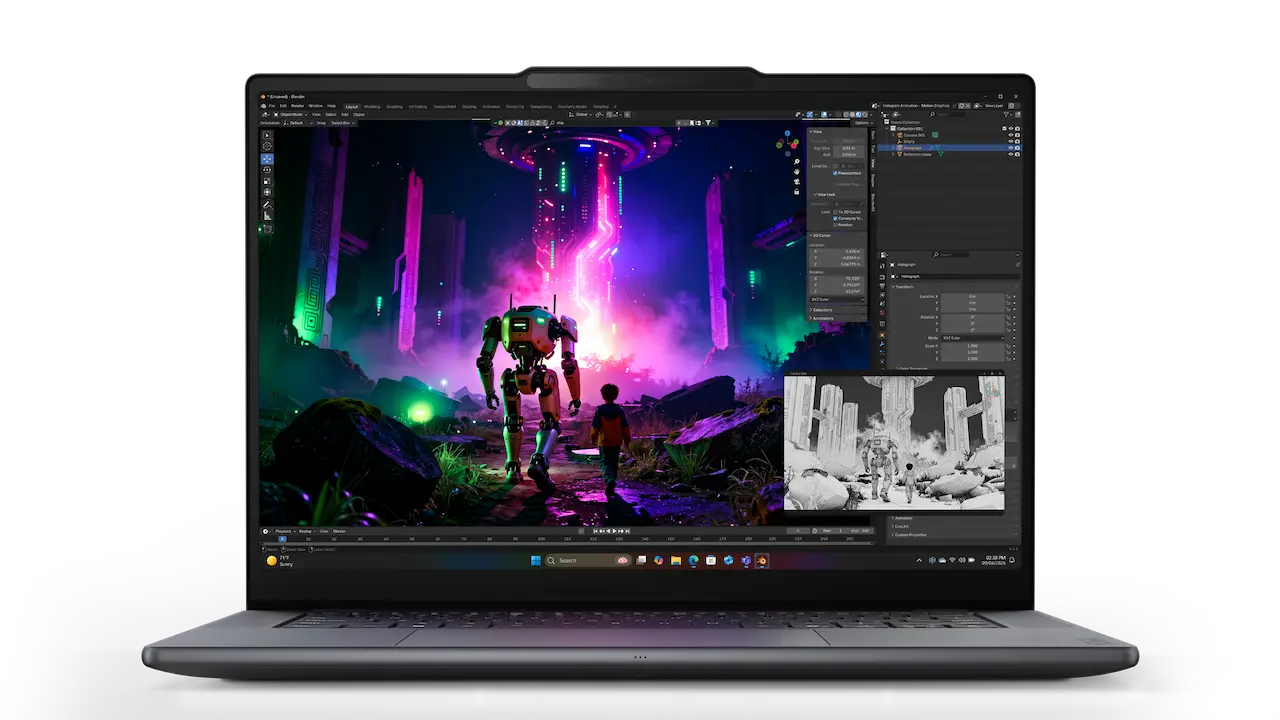Open the weather widget showing Sunny
1280x720 pixels.
click(280, 561)
